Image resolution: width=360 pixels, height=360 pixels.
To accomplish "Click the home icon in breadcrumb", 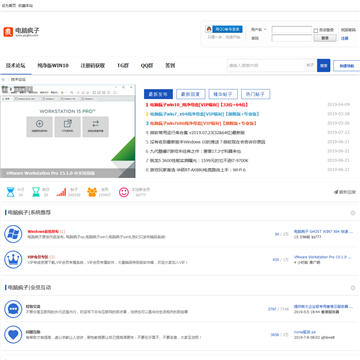I will [x=3, y=80].
